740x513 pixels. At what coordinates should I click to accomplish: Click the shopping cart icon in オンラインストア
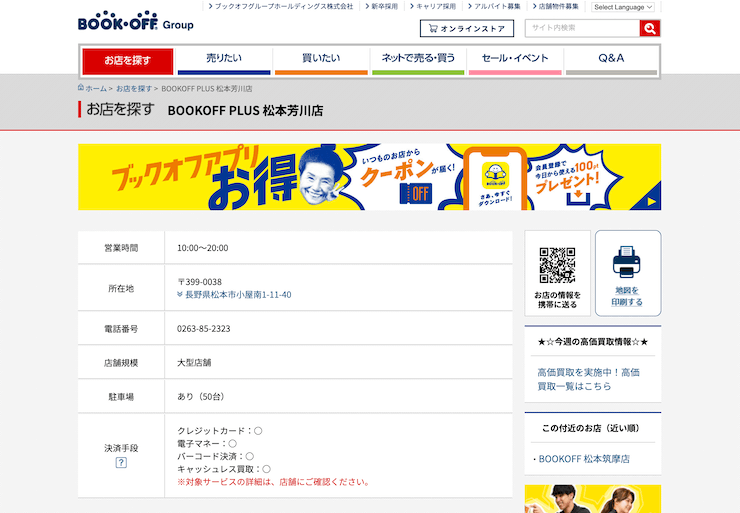coord(433,28)
